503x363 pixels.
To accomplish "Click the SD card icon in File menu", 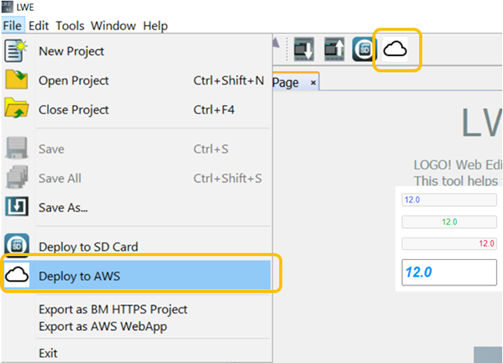I will (17, 246).
